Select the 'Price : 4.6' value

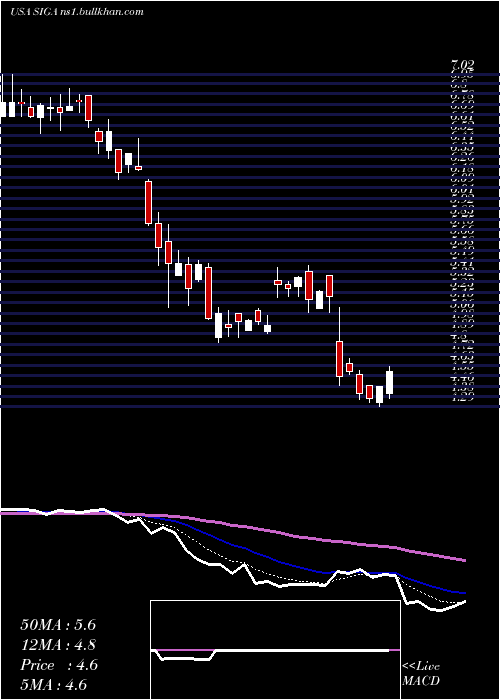click(x=59, y=665)
